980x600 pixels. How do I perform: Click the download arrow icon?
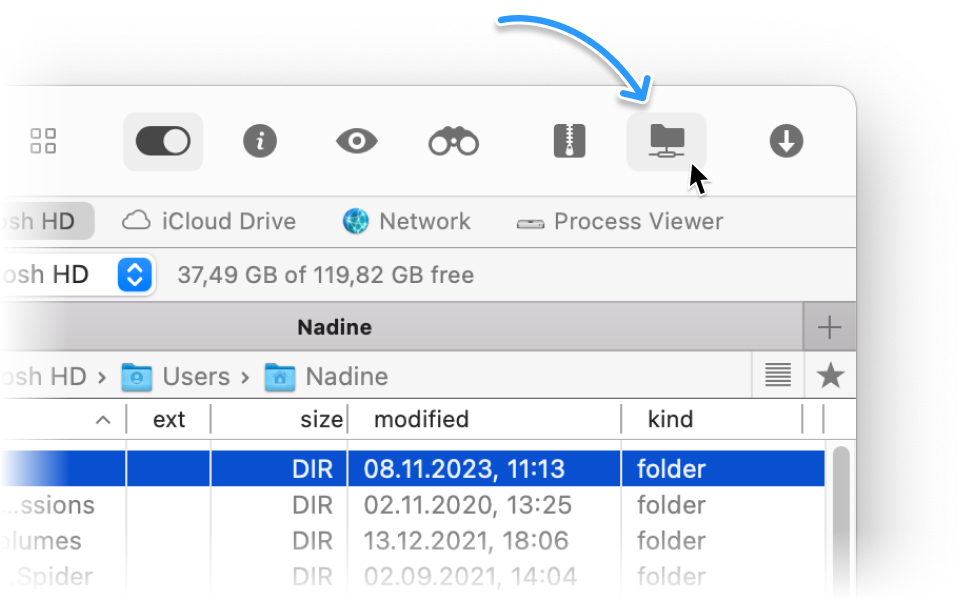[786, 142]
